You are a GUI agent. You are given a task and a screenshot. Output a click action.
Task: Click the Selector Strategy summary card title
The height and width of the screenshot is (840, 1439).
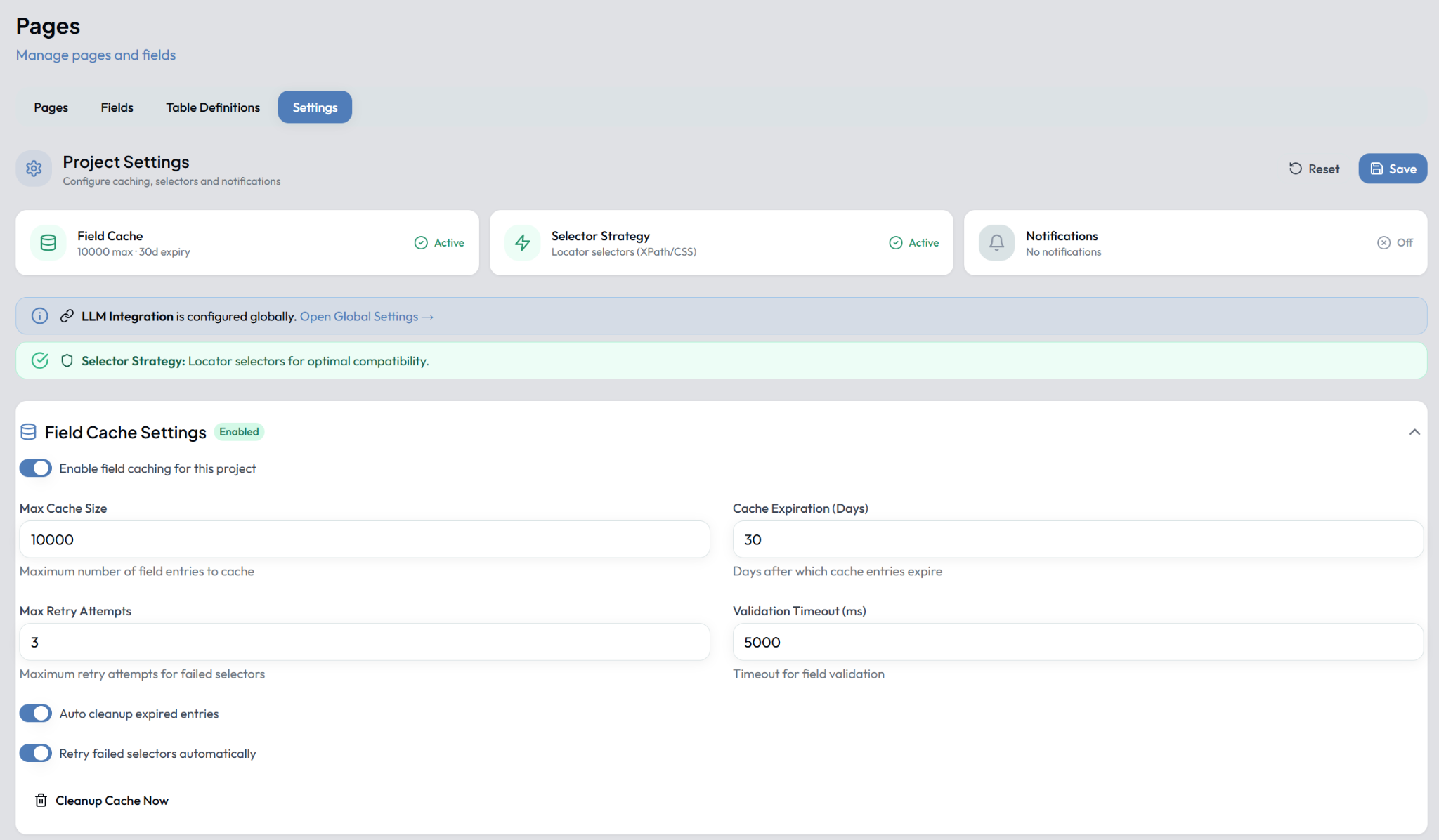tap(601, 236)
